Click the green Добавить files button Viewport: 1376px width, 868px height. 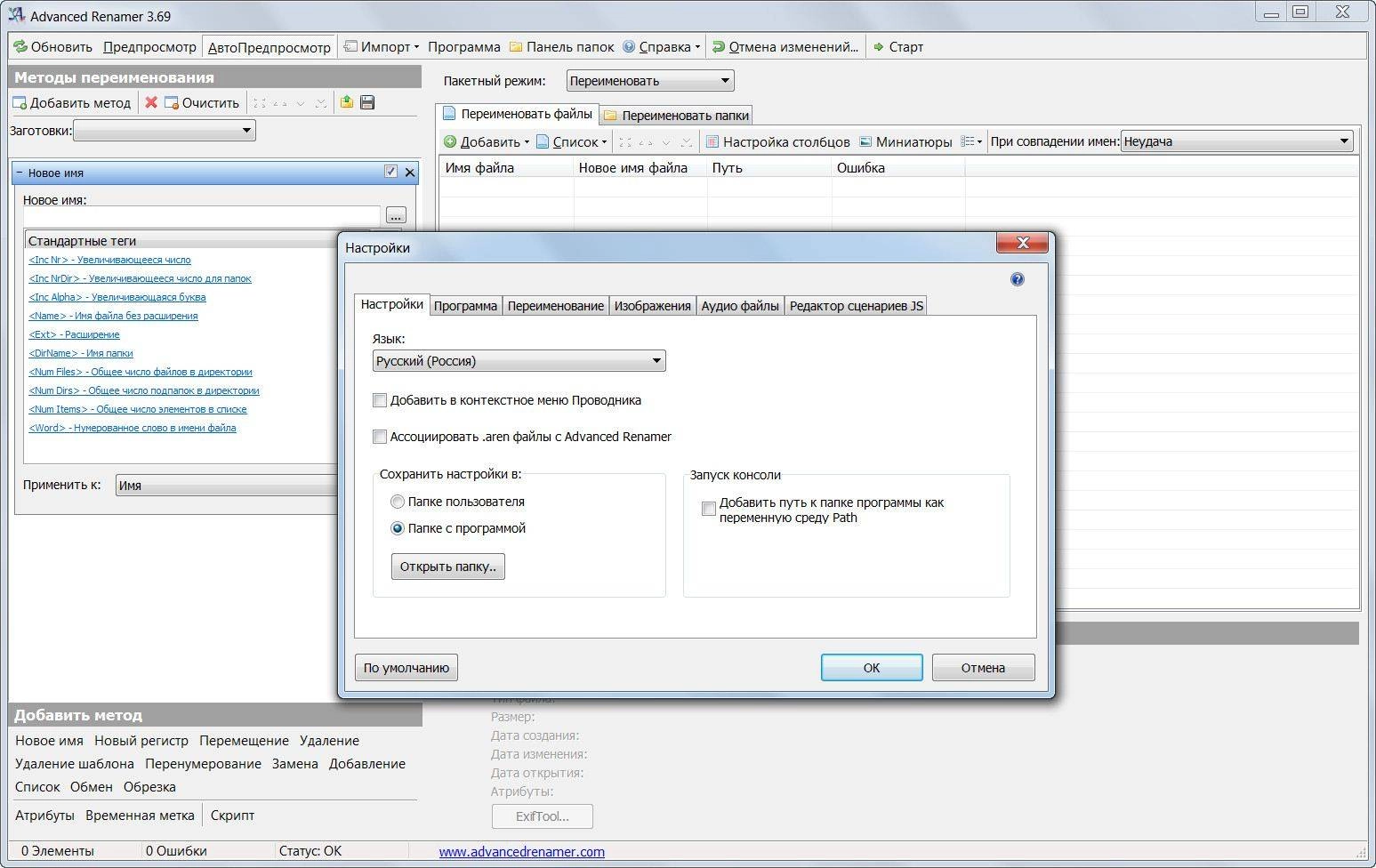tap(486, 141)
